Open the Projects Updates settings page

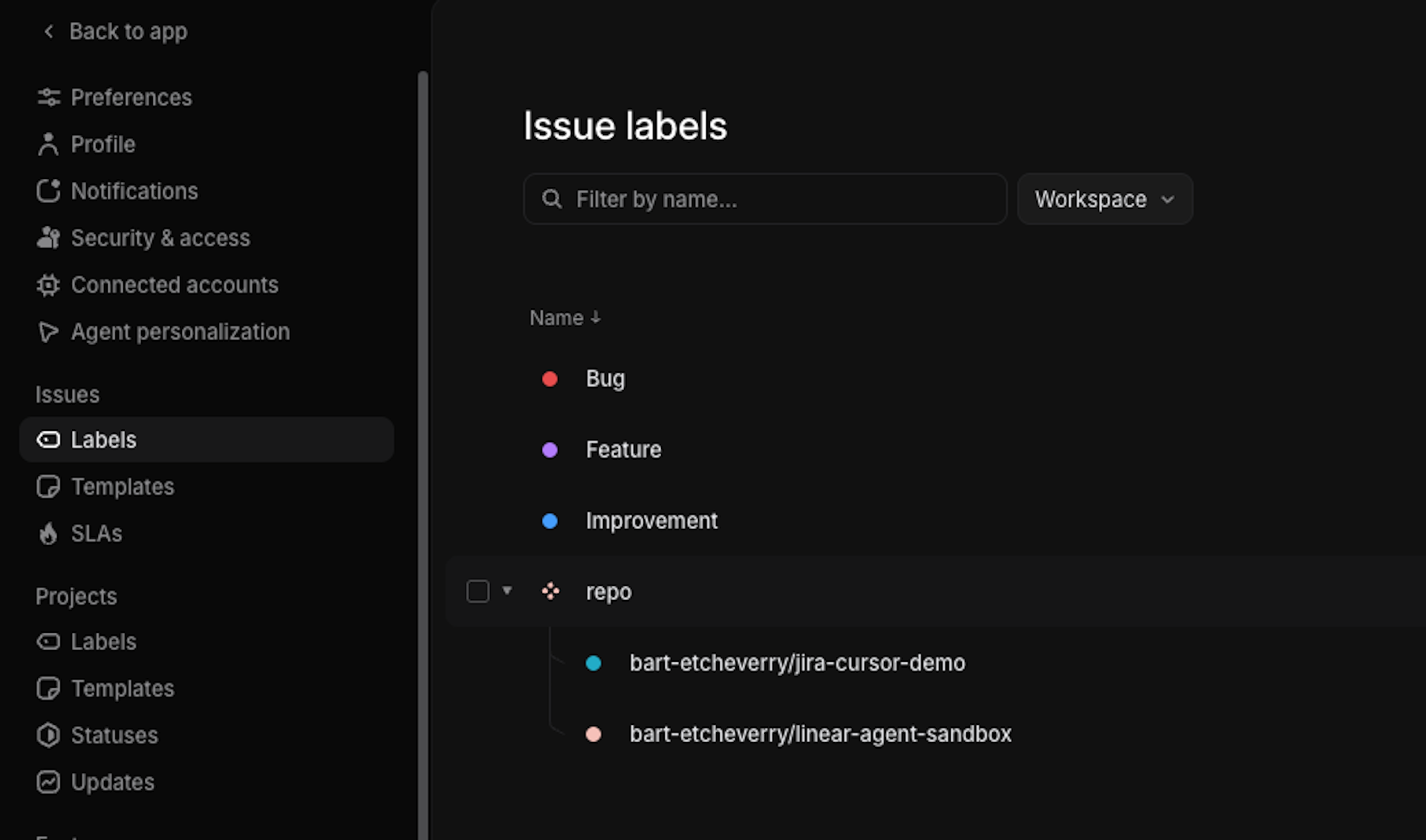(x=112, y=782)
